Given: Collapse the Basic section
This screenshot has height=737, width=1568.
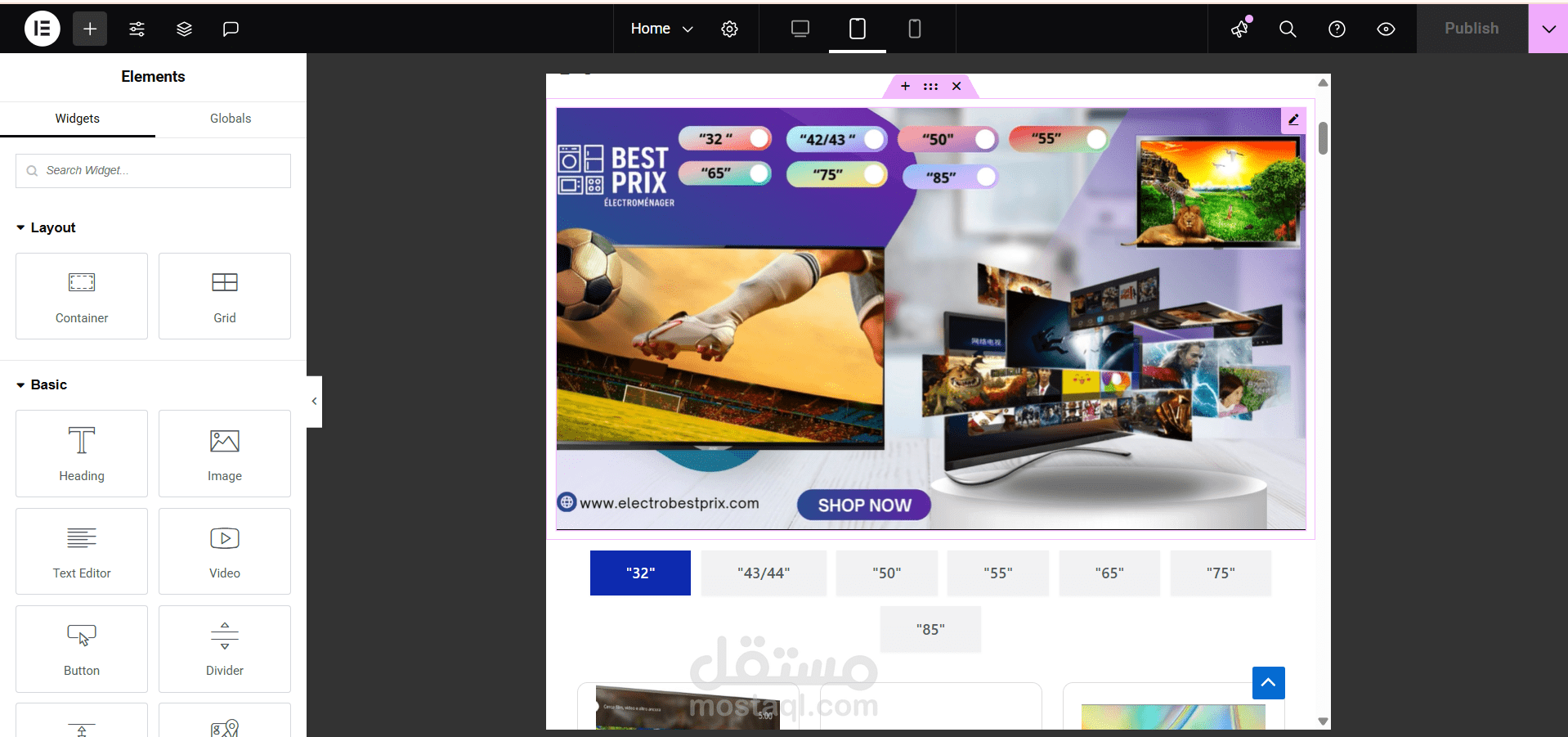Looking at the screenshot, I should (x=42, y=384).
